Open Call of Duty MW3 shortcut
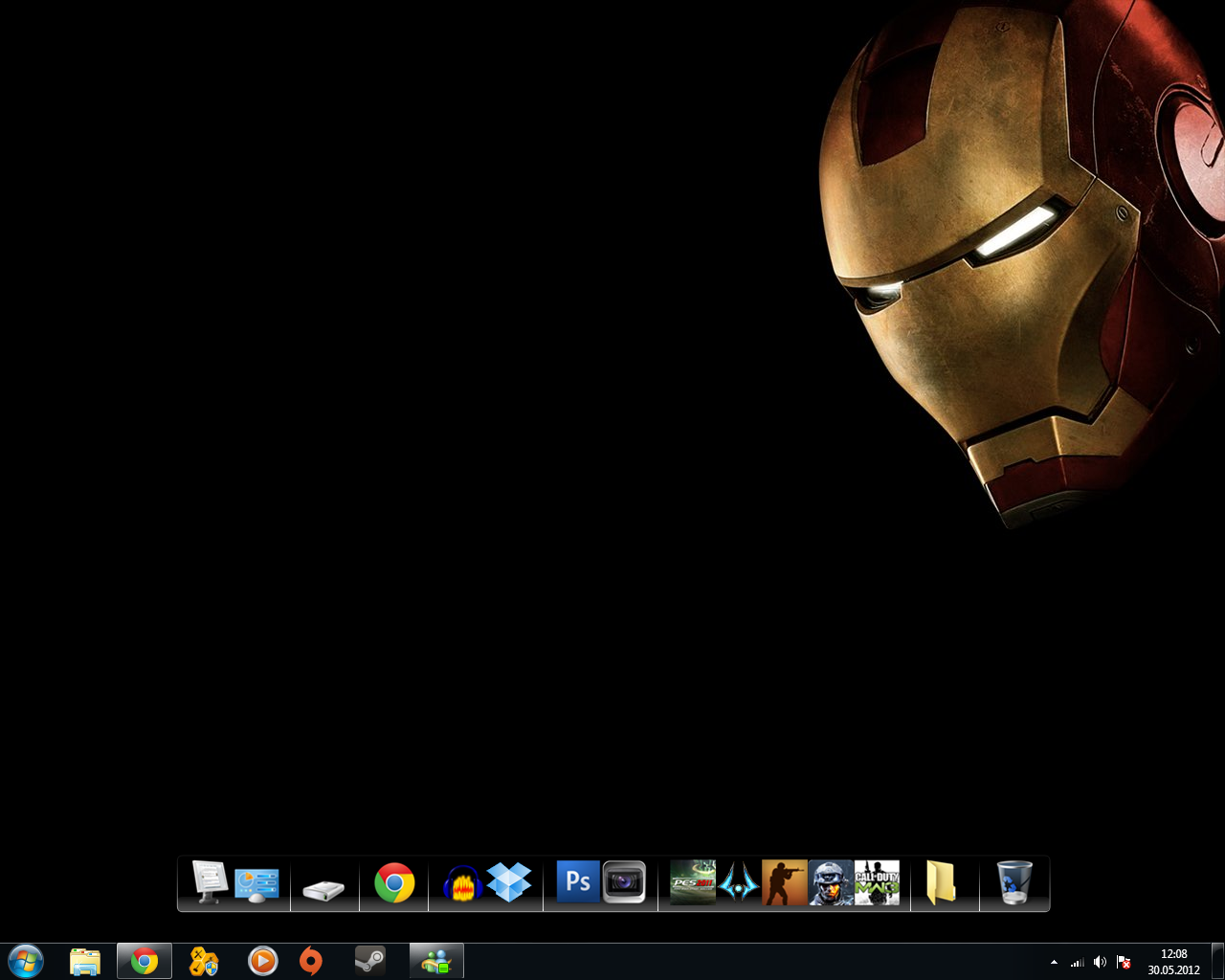 tap(877, 882)
